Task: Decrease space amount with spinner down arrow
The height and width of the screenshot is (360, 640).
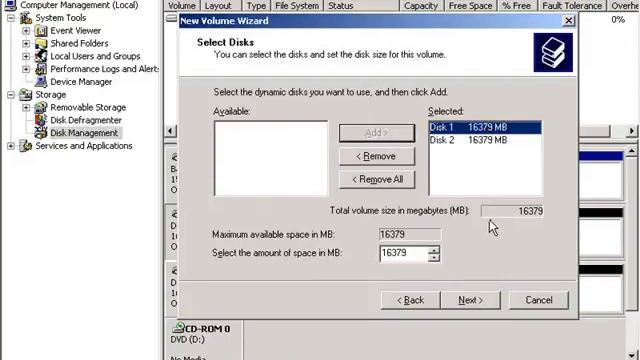Action: [x=434, y=258]
